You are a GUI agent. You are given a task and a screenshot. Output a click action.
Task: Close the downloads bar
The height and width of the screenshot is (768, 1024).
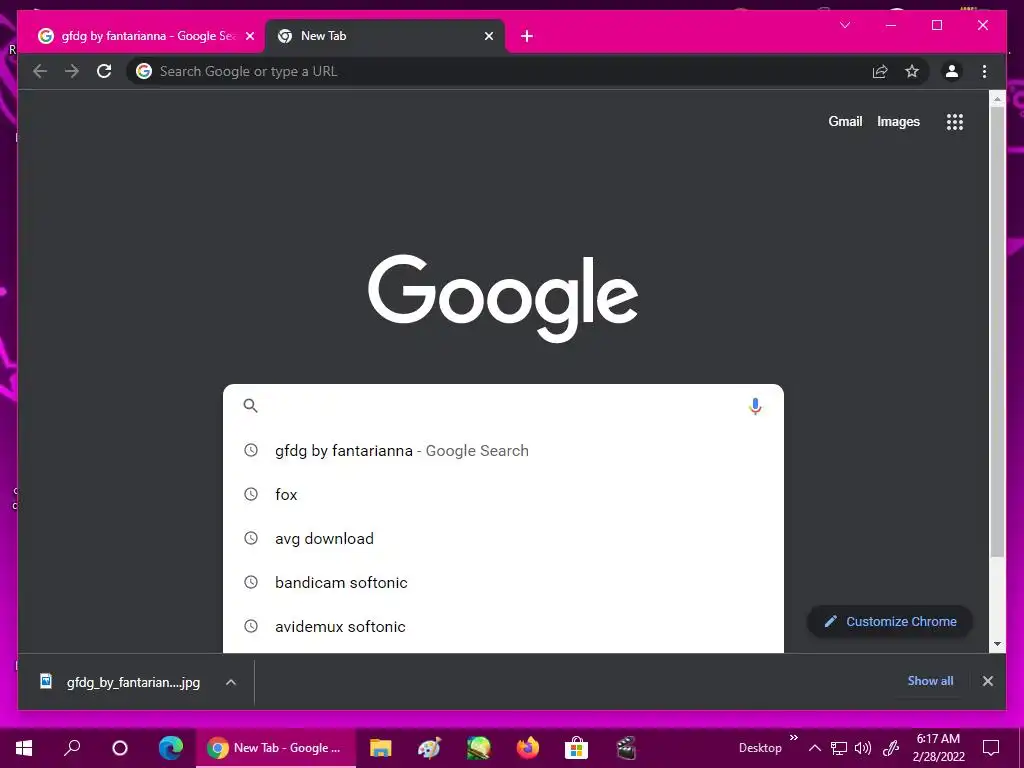(x=987, y=681)
